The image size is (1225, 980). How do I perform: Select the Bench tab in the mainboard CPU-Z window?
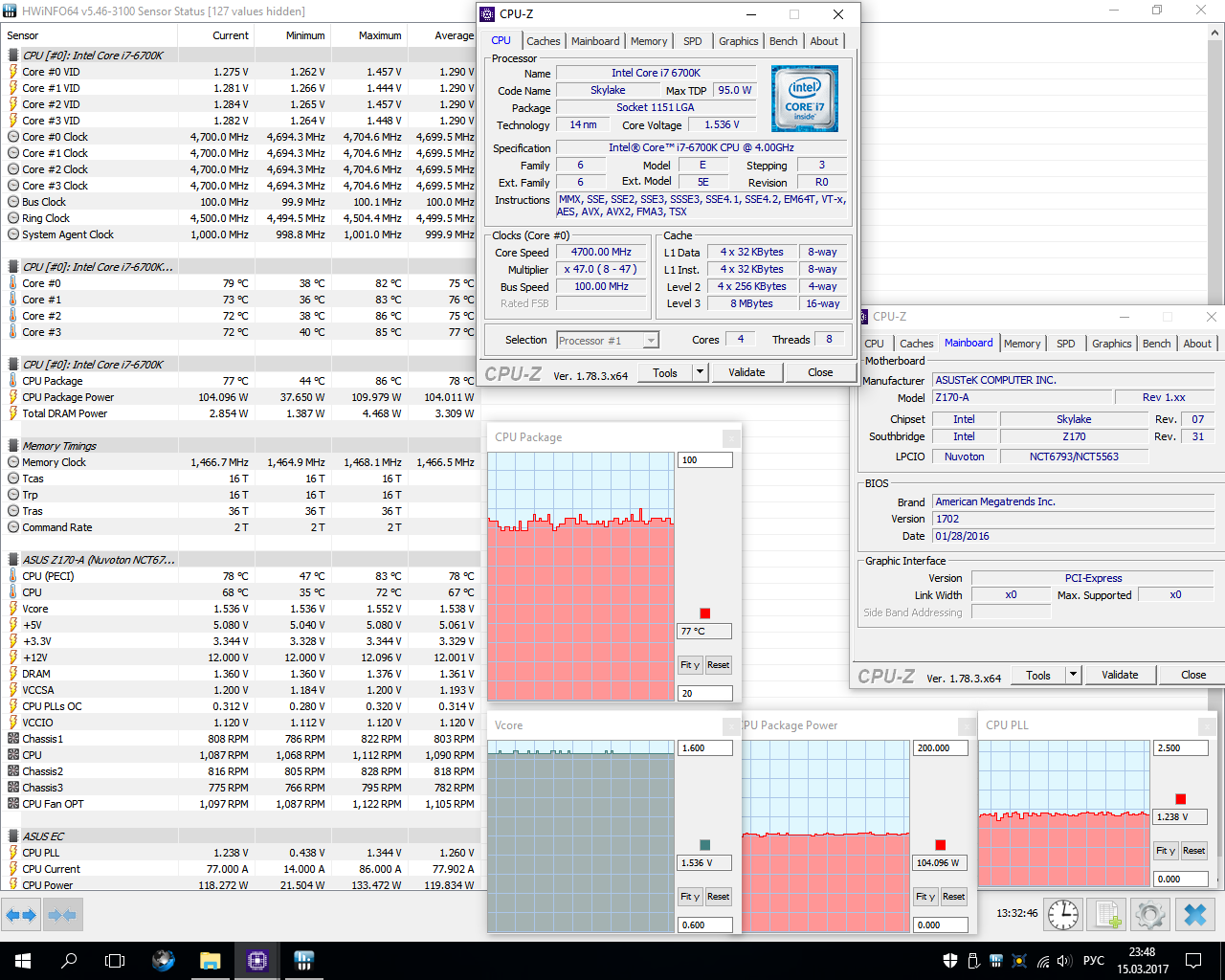click(1157, 344)
